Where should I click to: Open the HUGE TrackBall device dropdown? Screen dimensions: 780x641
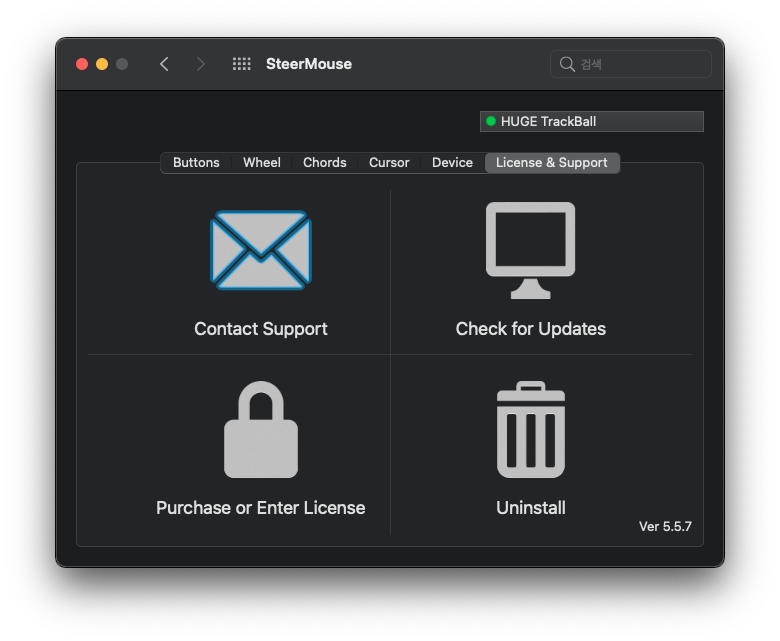[x=591, y=121]
